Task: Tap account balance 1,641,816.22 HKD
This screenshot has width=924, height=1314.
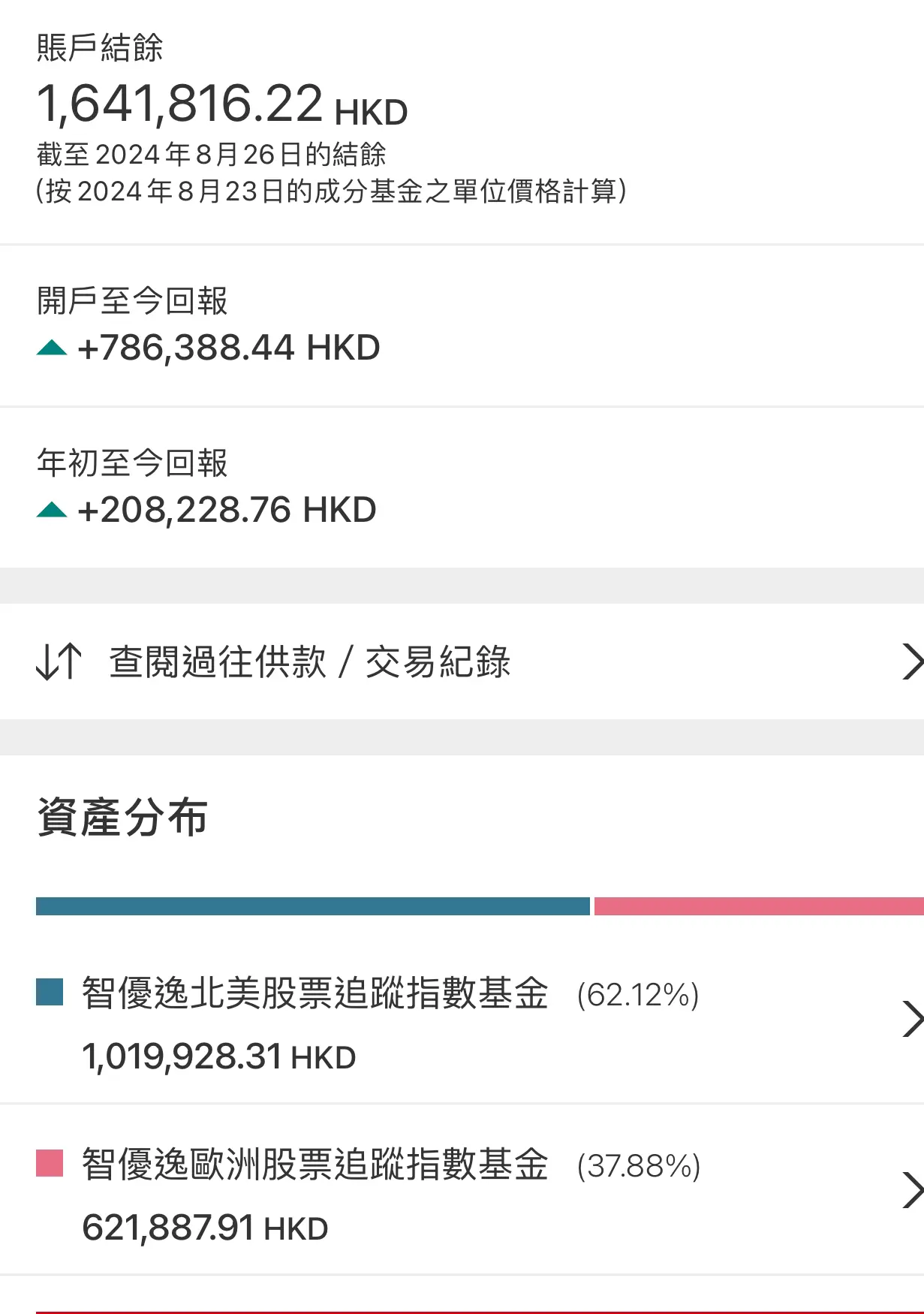Action: pyautogui.click(x=222, y=104)
